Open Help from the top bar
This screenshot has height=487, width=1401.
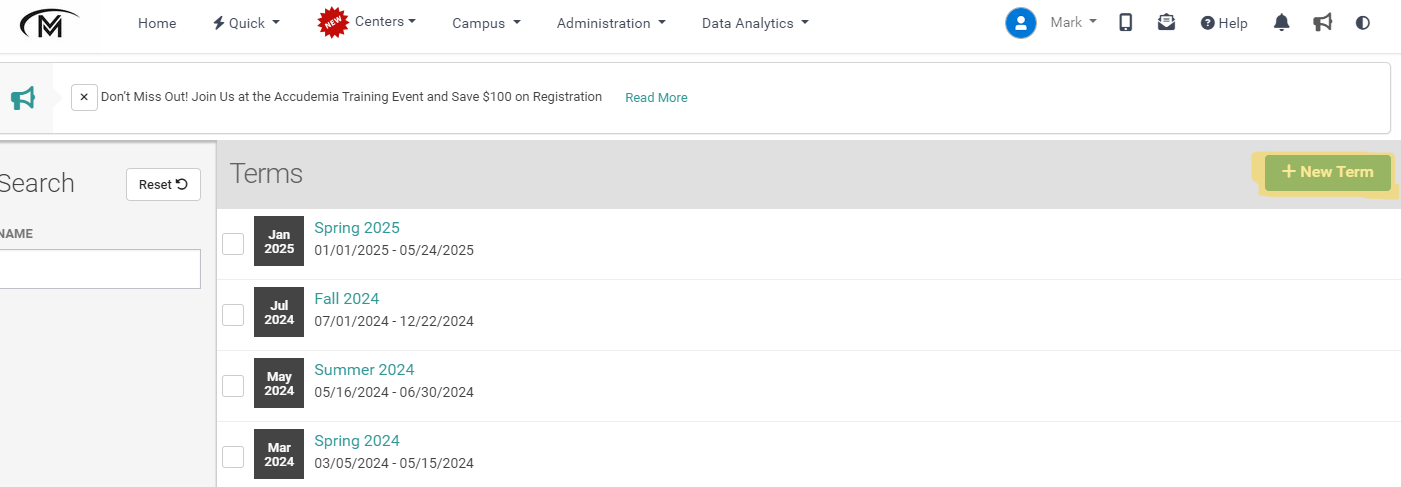[x=1224, y=23]
